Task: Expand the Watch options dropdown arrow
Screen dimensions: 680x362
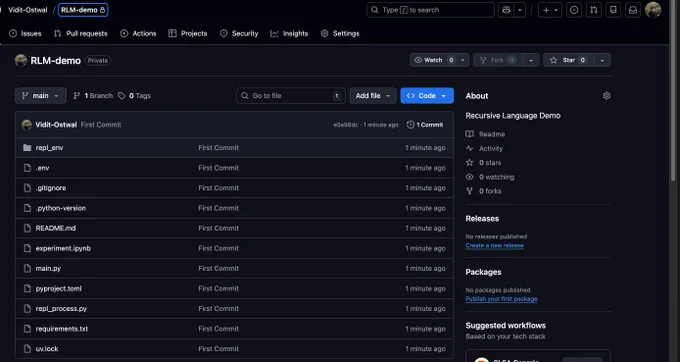Action: (463, 60)
